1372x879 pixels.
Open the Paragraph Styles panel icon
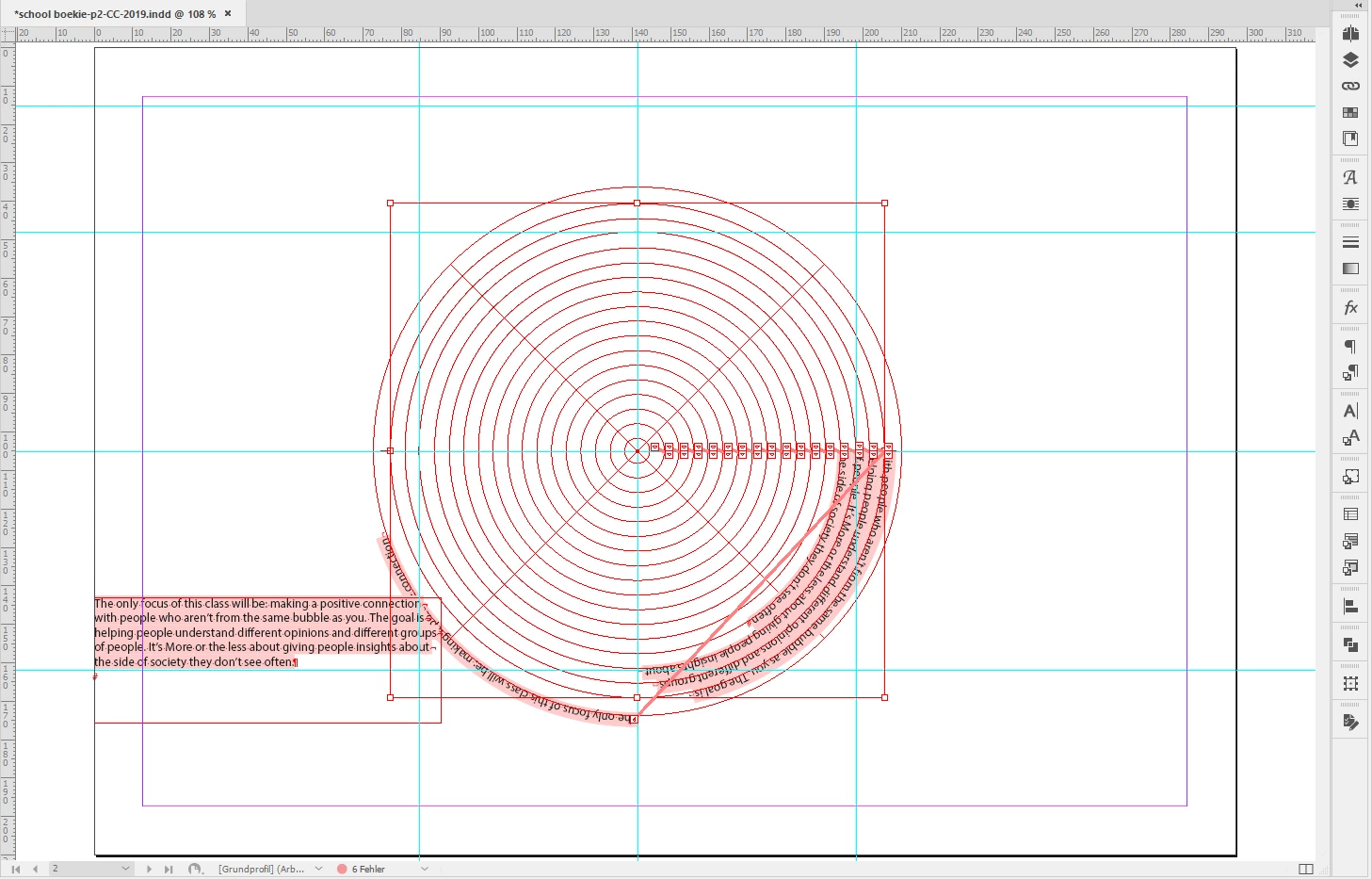(x=1350, y=373)
